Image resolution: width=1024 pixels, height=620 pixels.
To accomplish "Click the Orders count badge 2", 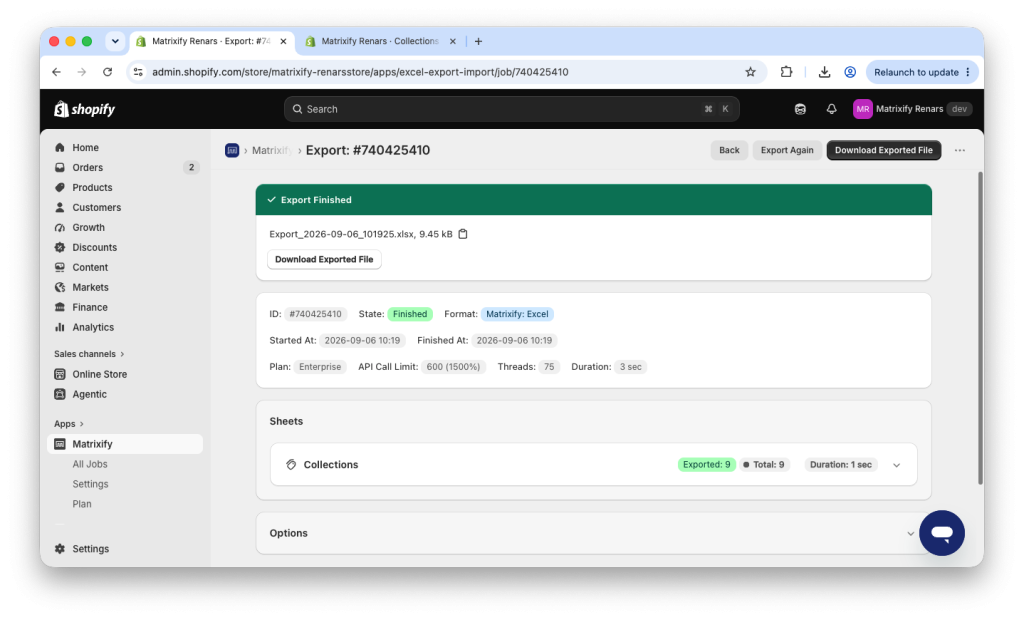I will point(191,167).
